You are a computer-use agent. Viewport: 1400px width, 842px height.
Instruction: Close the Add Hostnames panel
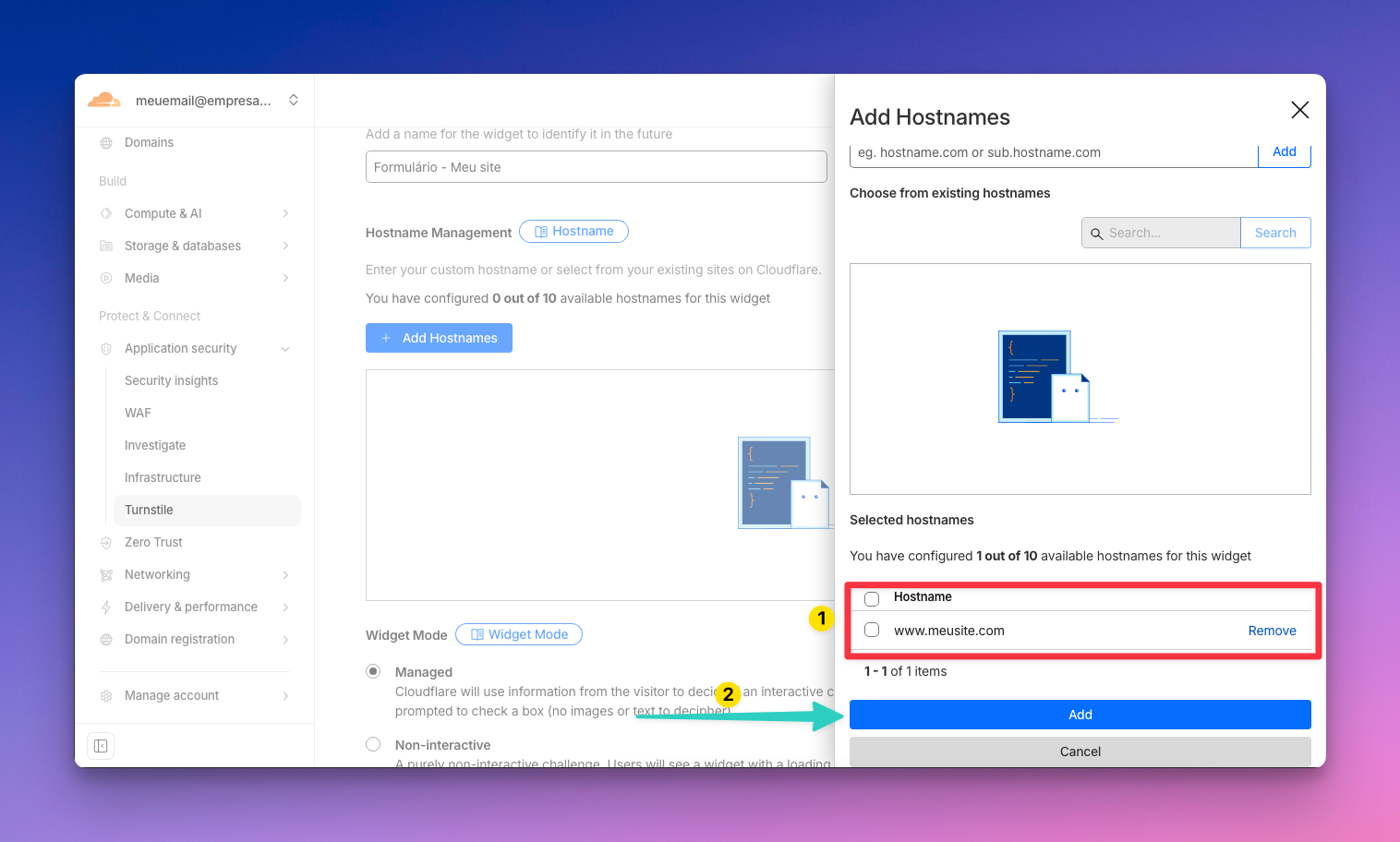pyautogui.click(x=1299, y=110)
